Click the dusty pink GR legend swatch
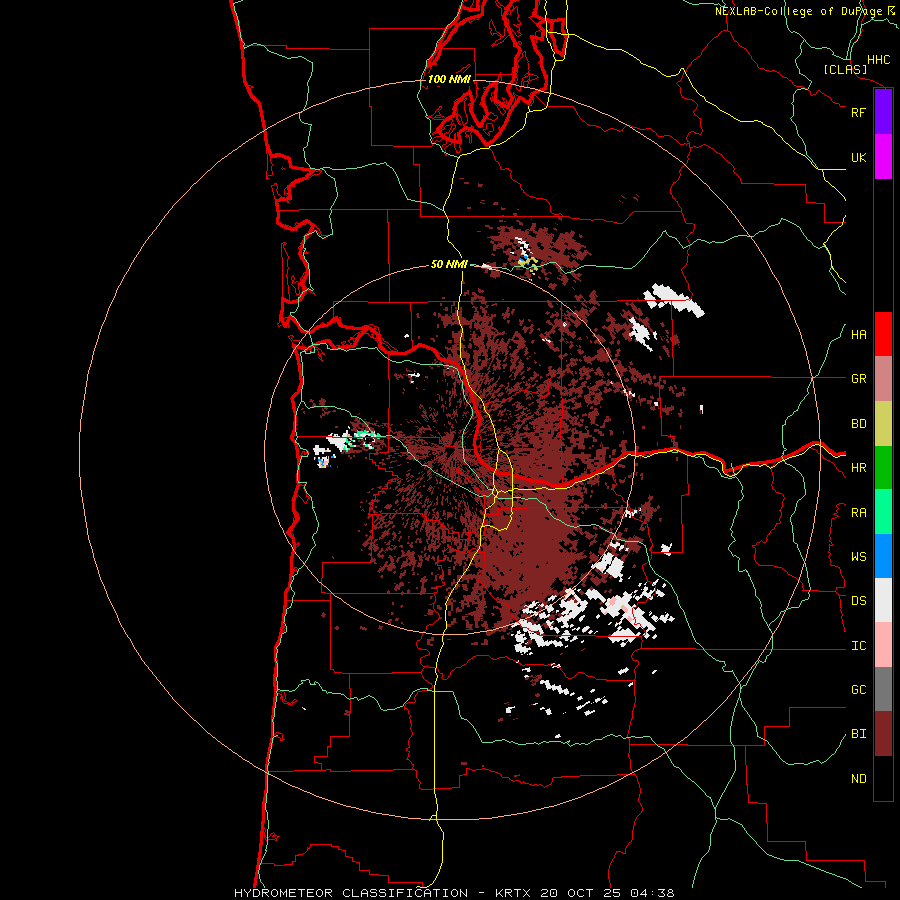This screenshot has width=900, height=900. point(883,379)
